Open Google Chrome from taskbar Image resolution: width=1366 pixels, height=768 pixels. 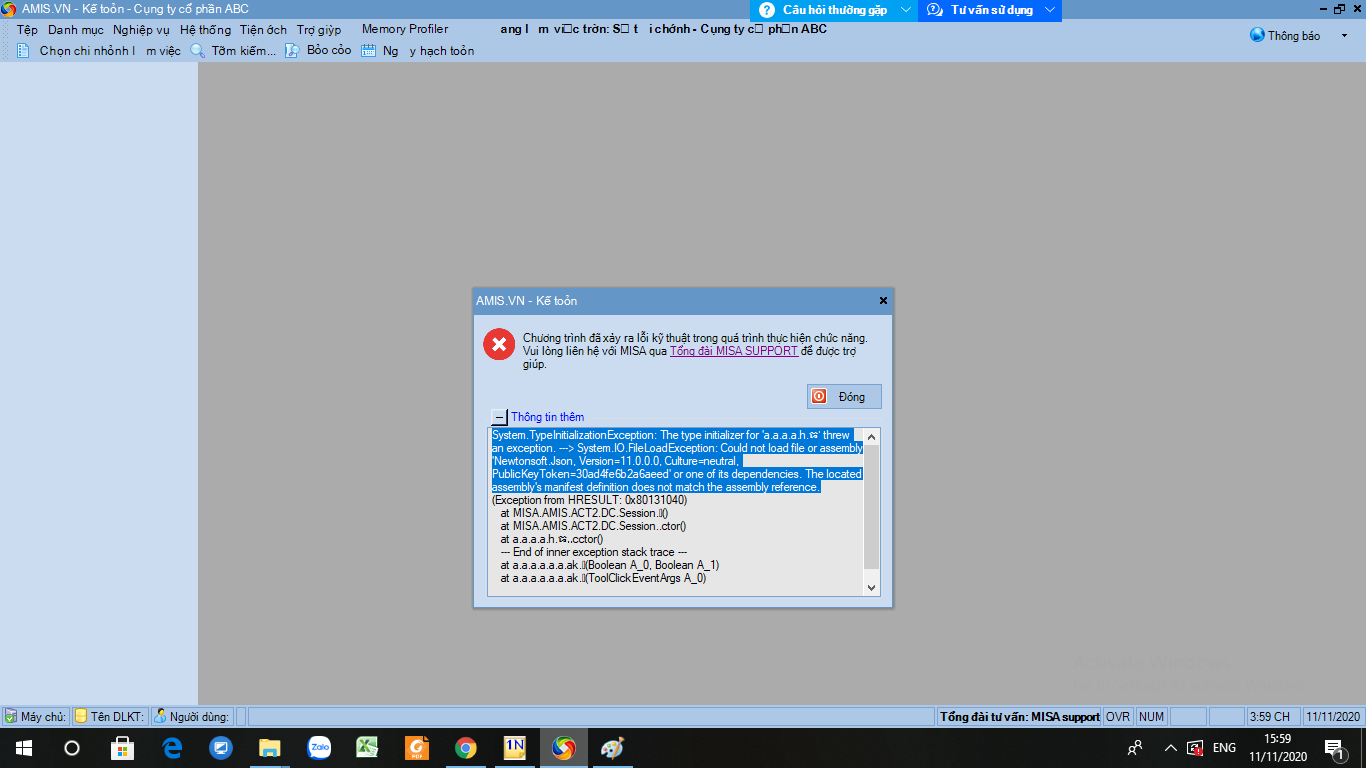click(466, 748)
